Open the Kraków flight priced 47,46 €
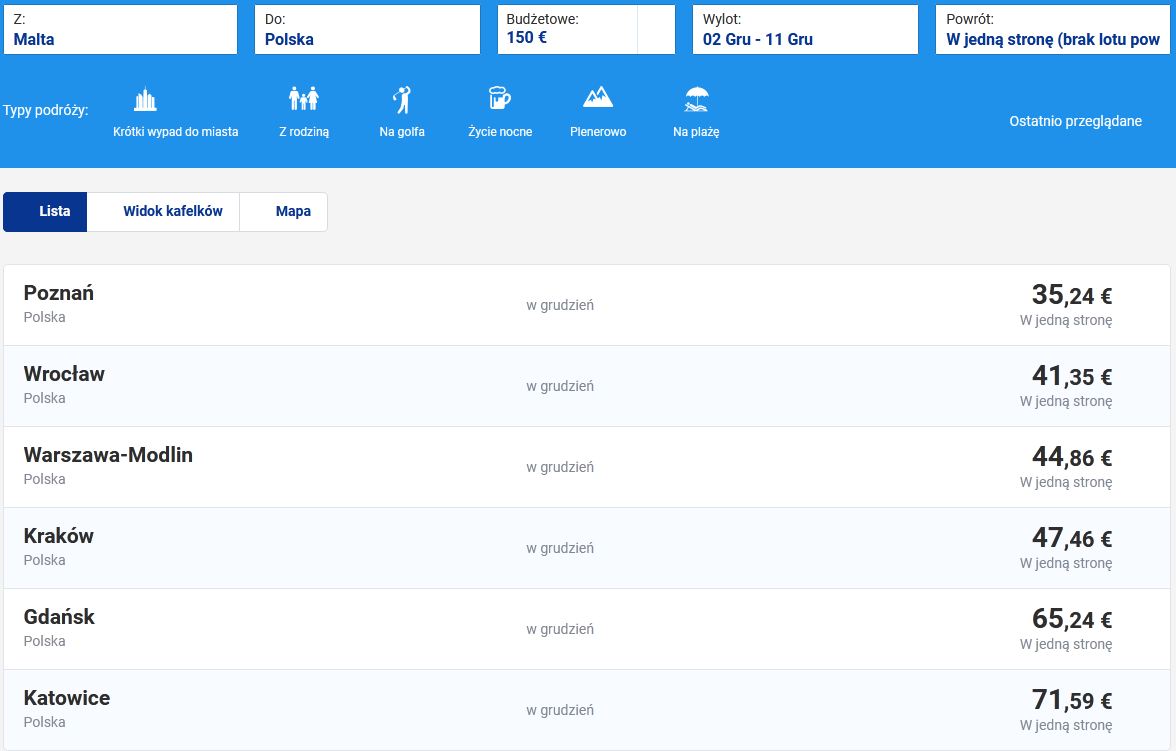 (587, 548)
